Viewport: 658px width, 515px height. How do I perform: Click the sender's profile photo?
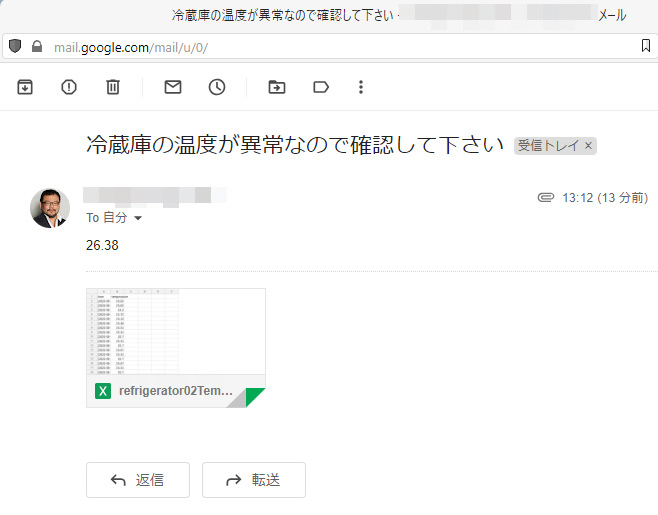click(x=50, y=208)
